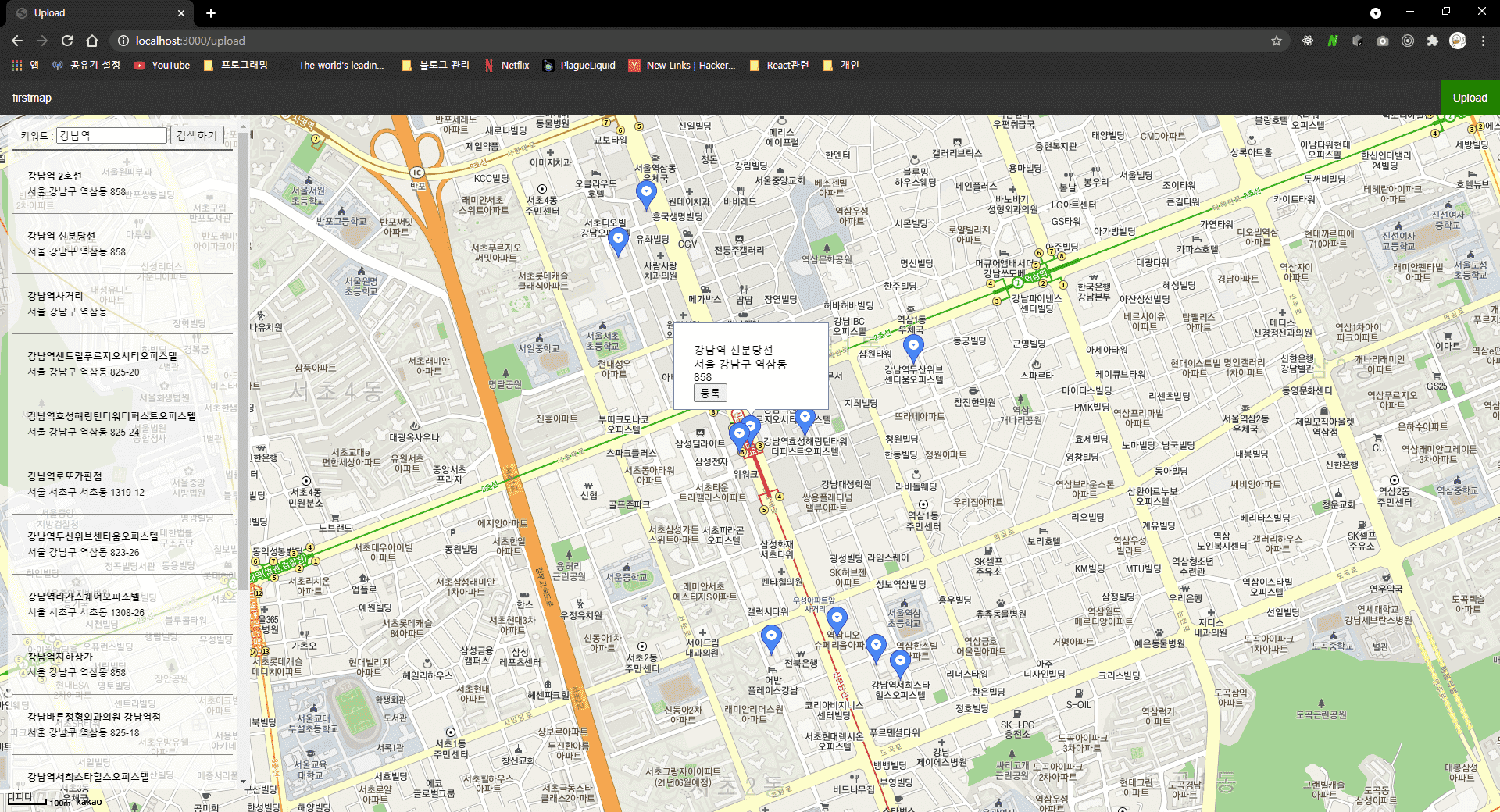Click the firstmap site title
Screen dimensions: 1500x812
click(32, 98)
